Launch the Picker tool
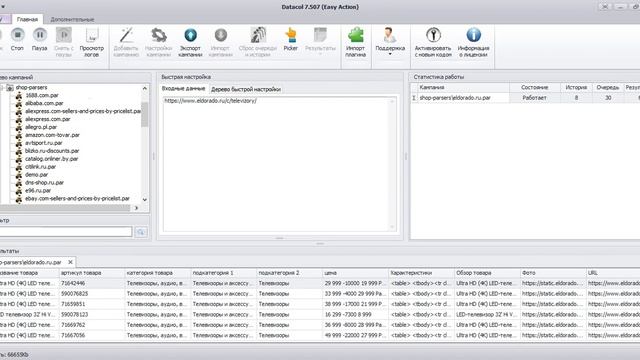Viewport: 640px width, 360px height. 291,39
